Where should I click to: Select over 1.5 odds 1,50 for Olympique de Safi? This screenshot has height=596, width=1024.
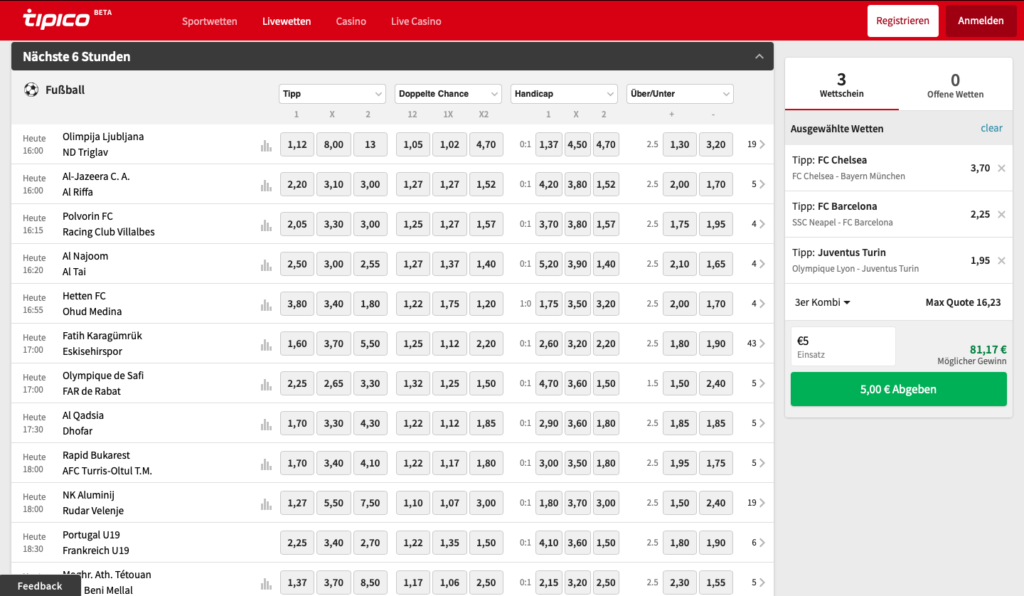(679, 383)
